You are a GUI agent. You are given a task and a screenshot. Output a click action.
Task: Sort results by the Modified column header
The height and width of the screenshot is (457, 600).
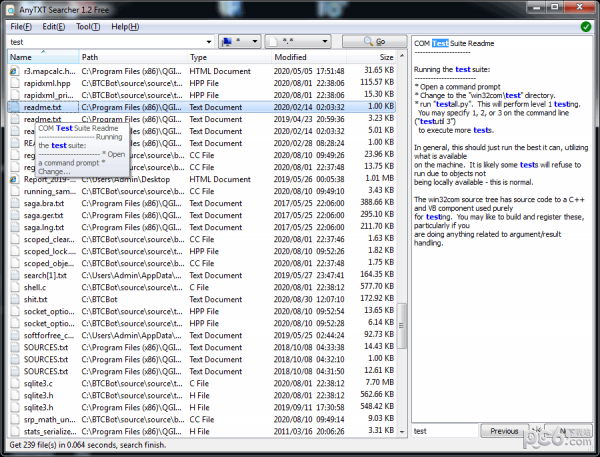(x=309, y=57)
